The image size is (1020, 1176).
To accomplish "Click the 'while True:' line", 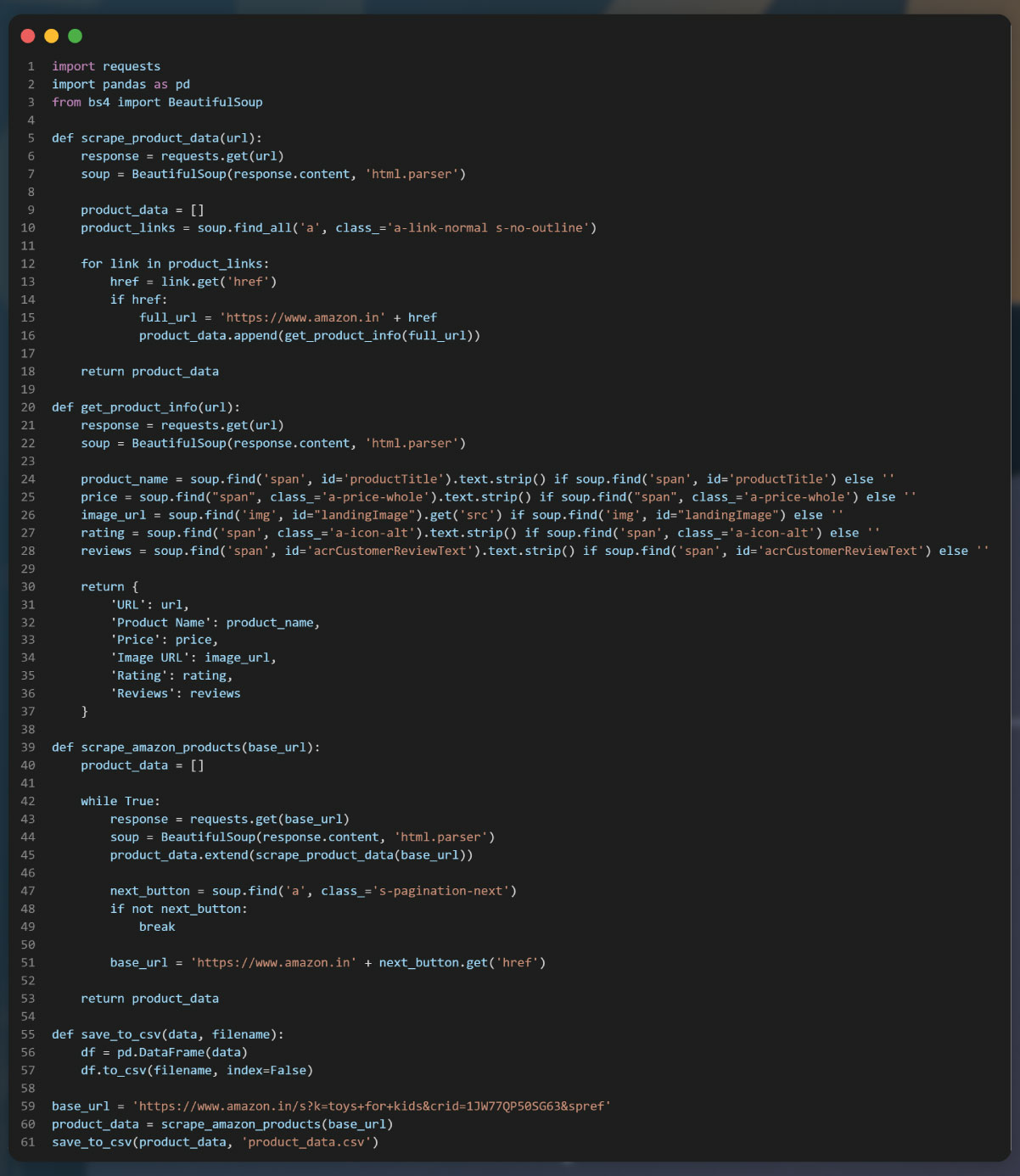I will click(120, 801).
